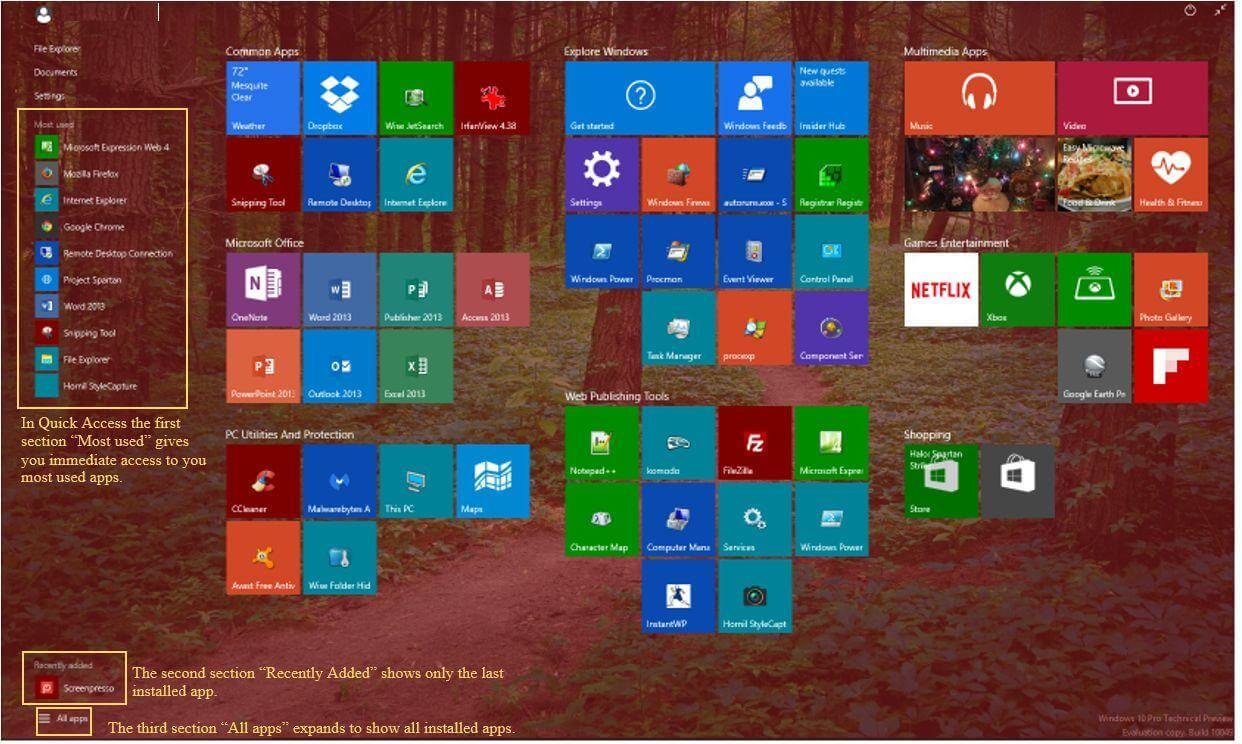Viewport: 1242px width, 744px height.
Task: Open the Control Panel tile
Action: (832, 252)
